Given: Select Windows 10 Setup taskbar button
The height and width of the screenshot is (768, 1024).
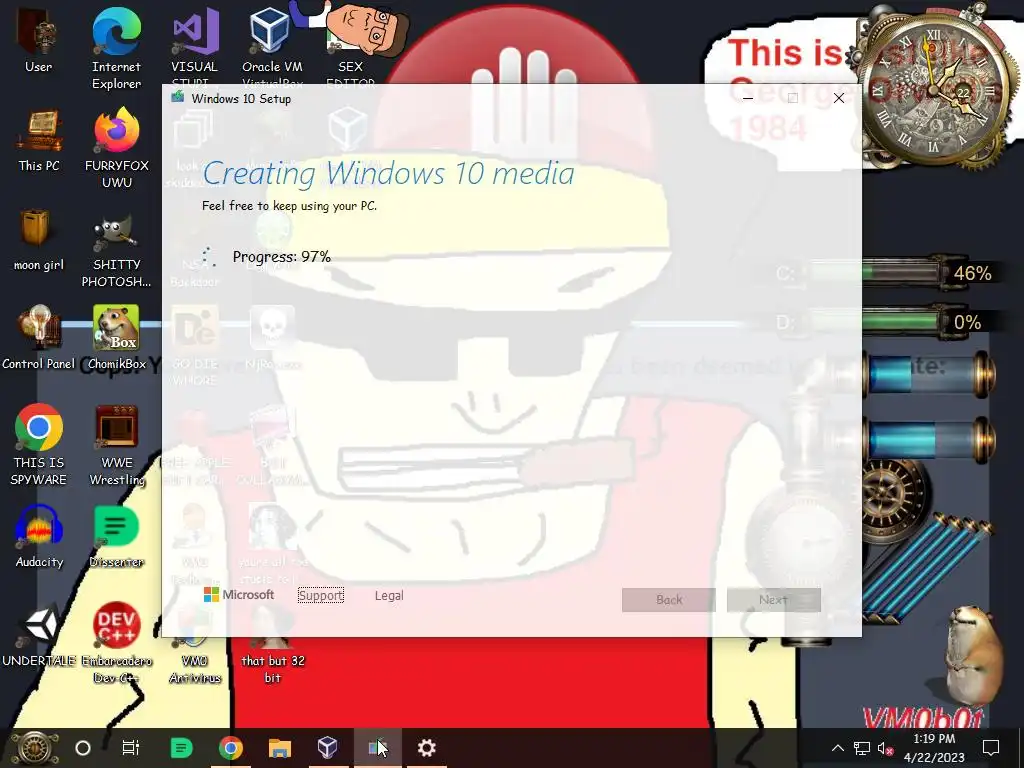Looking at the screenshot, I should [377, 748].
